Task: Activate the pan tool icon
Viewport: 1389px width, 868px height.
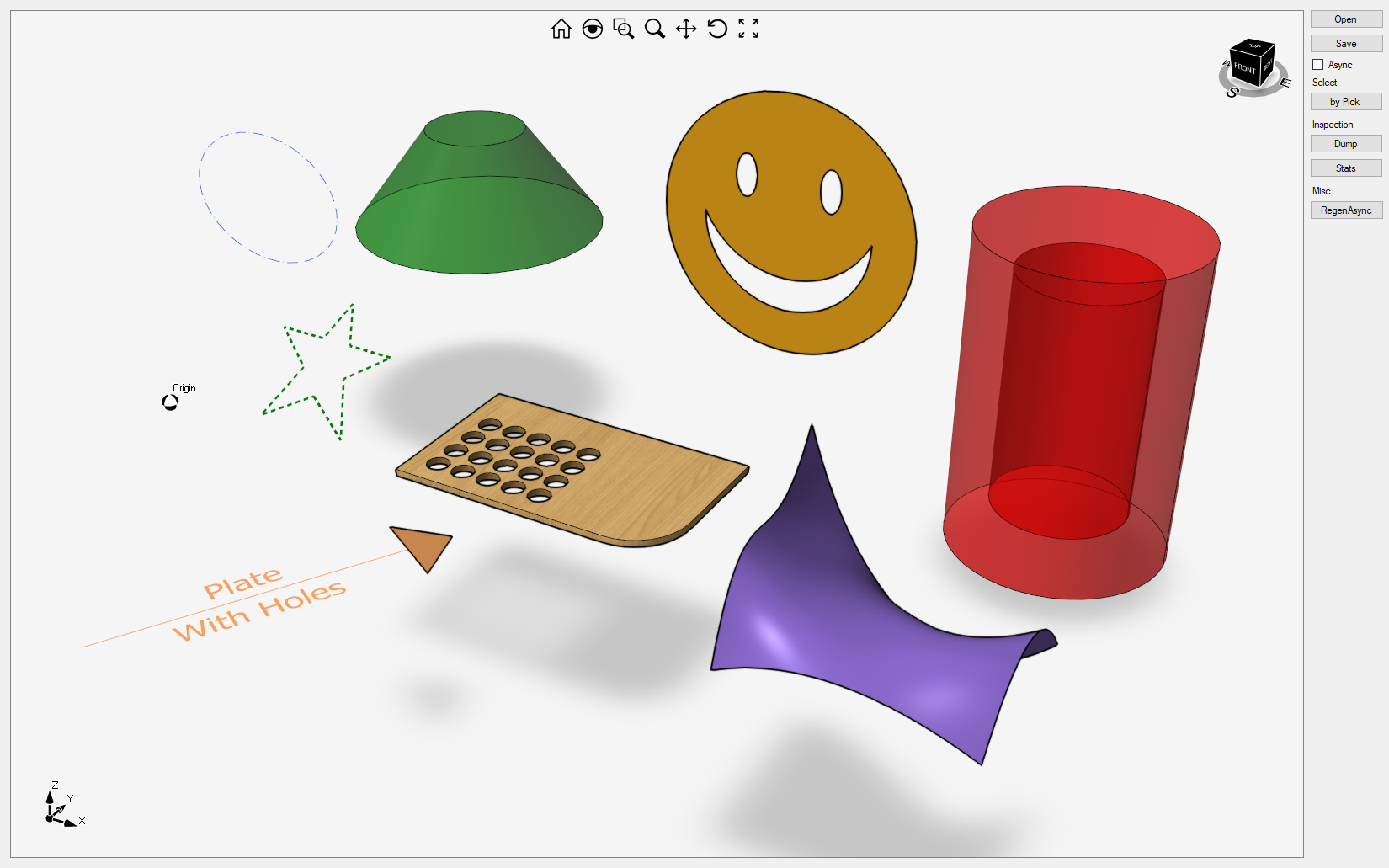Action: [x=687, y=28]
